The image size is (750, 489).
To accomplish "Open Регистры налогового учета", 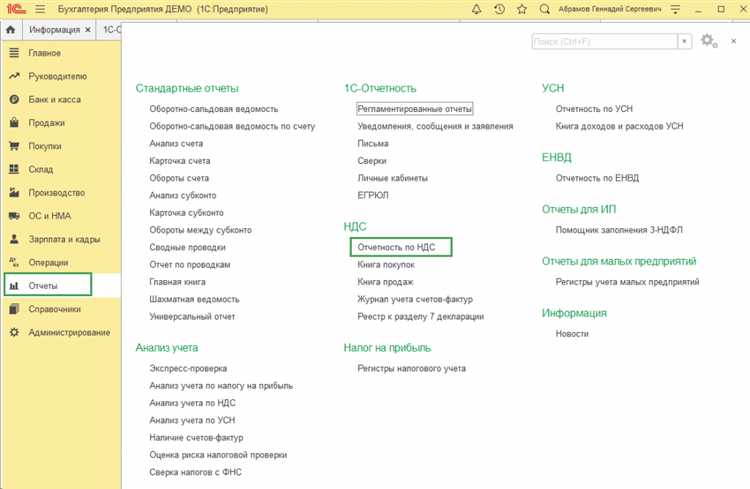I will [411, 368].
